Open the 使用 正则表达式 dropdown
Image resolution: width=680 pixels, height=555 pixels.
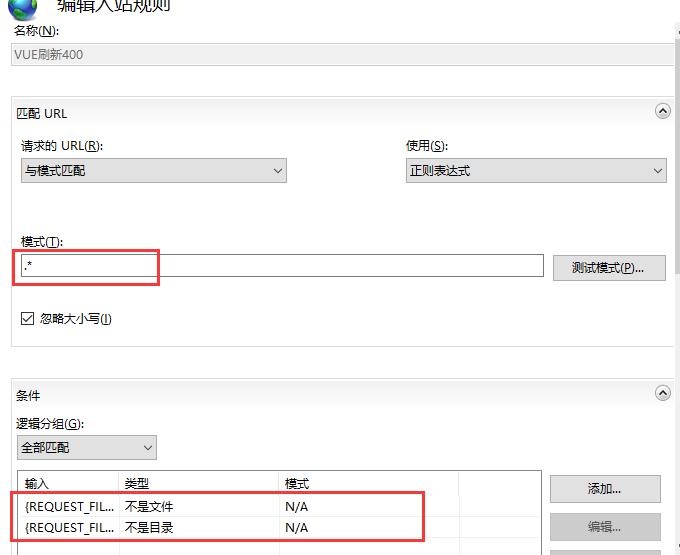(536, 170)
